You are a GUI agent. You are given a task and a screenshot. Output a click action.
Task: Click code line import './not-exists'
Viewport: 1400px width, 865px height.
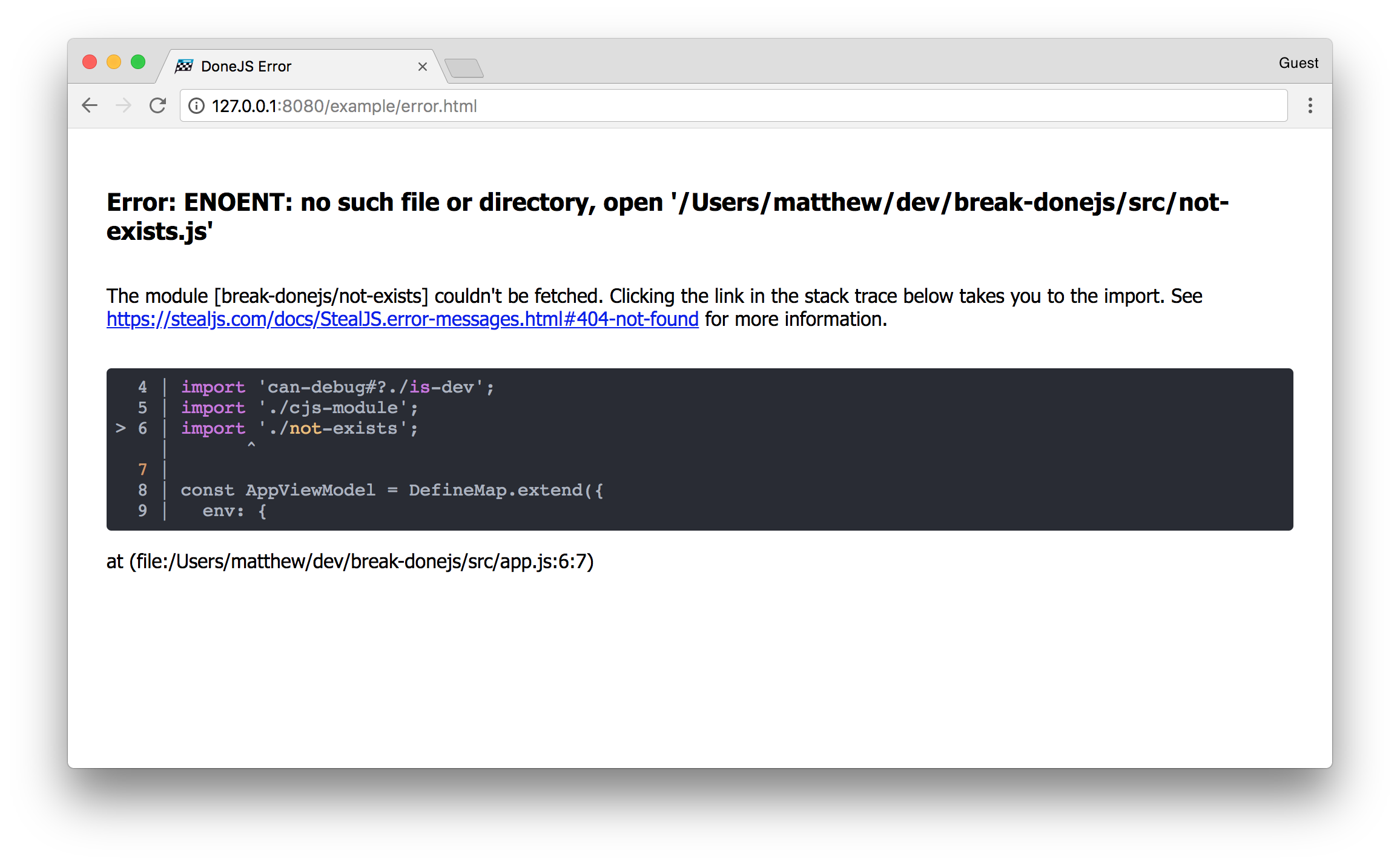click(x=300, y=428)
